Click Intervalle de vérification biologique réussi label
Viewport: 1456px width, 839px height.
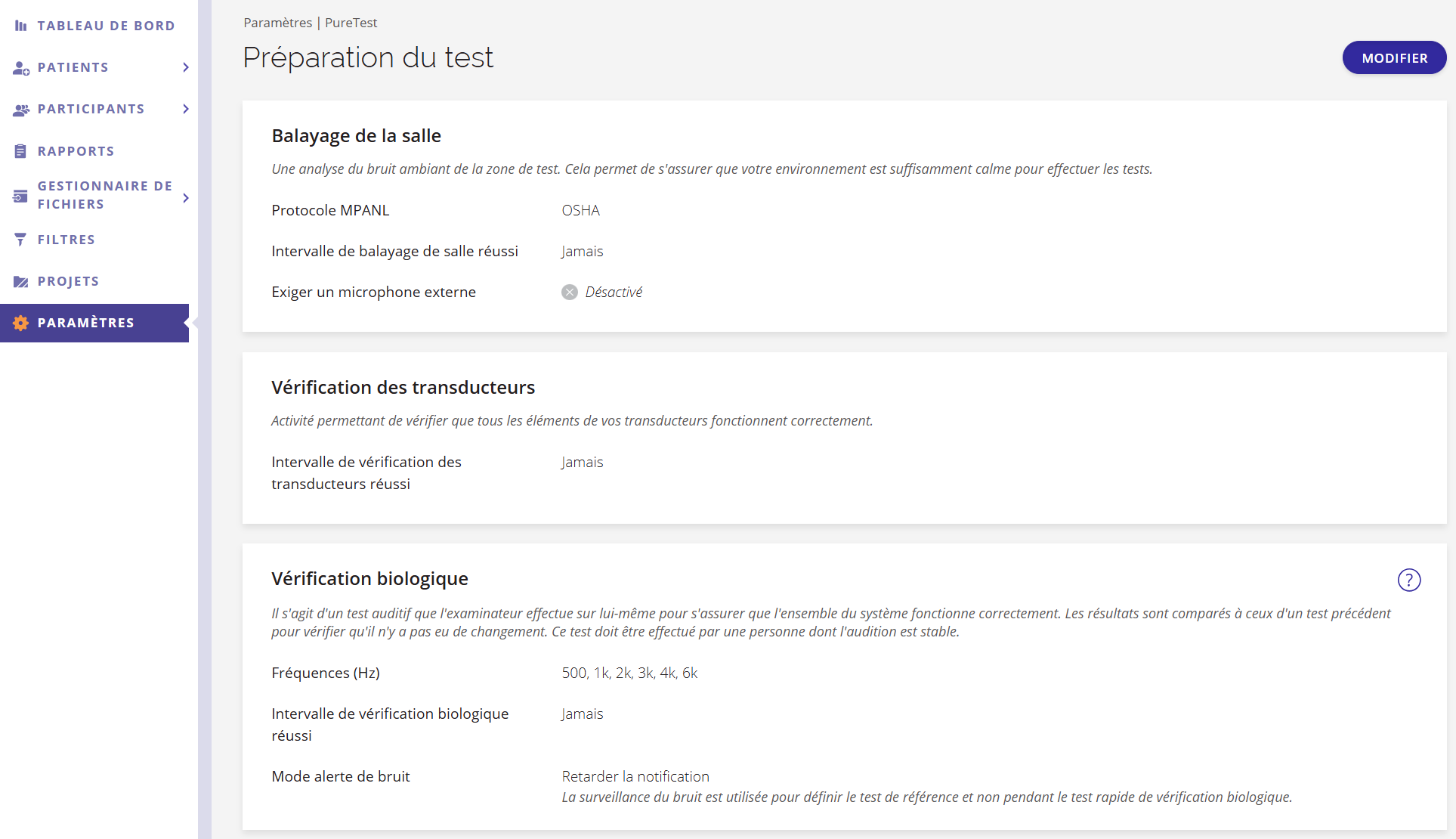point(390,724)
